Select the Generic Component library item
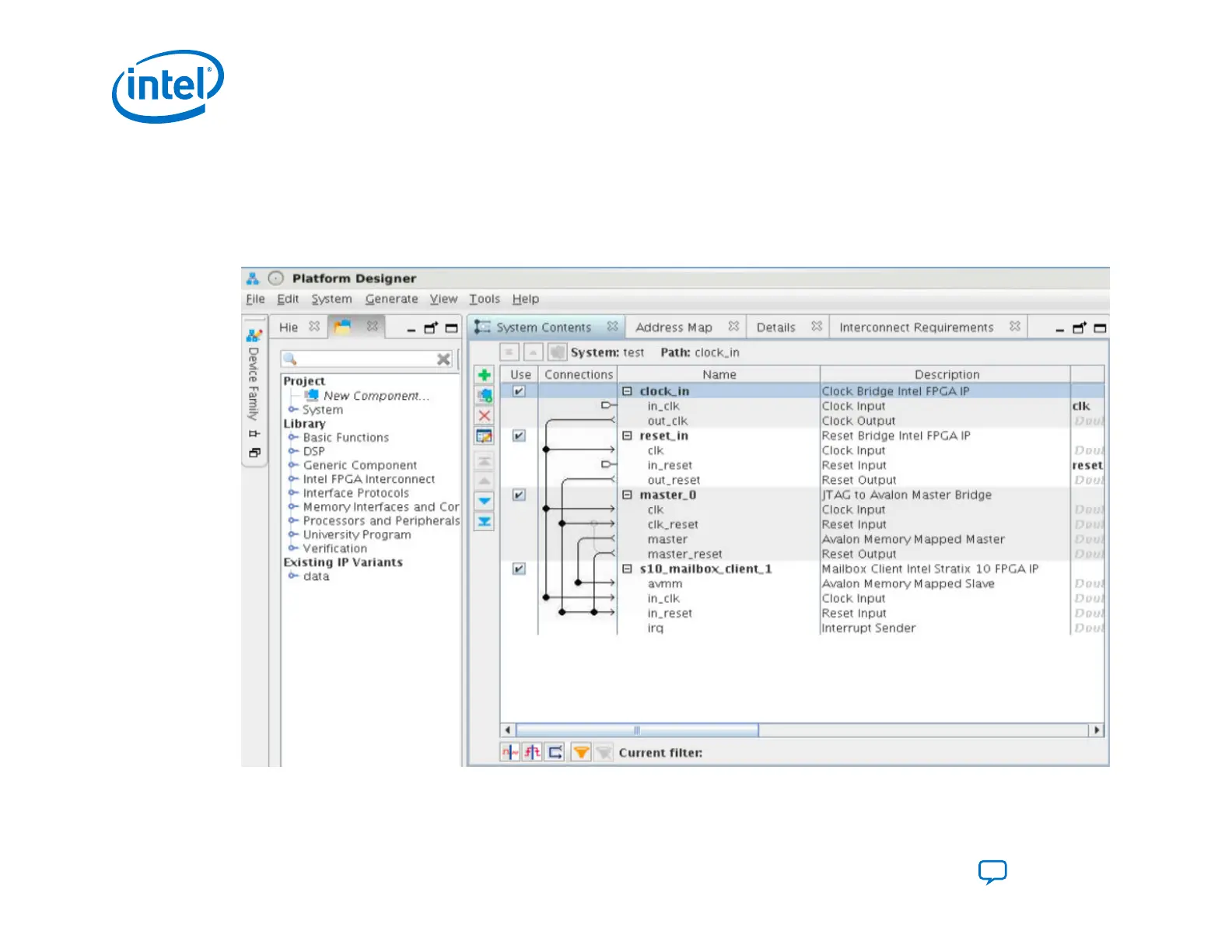Image resolution: width=1232 pixels, height=952 pixels. tap(360, 465)
